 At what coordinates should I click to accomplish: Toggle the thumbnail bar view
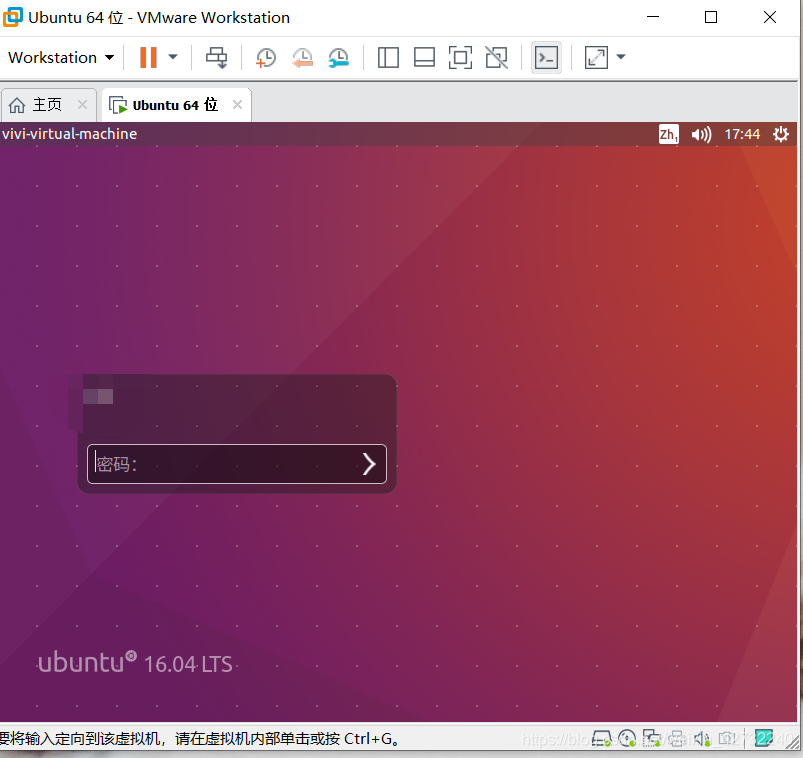point(424,57)
